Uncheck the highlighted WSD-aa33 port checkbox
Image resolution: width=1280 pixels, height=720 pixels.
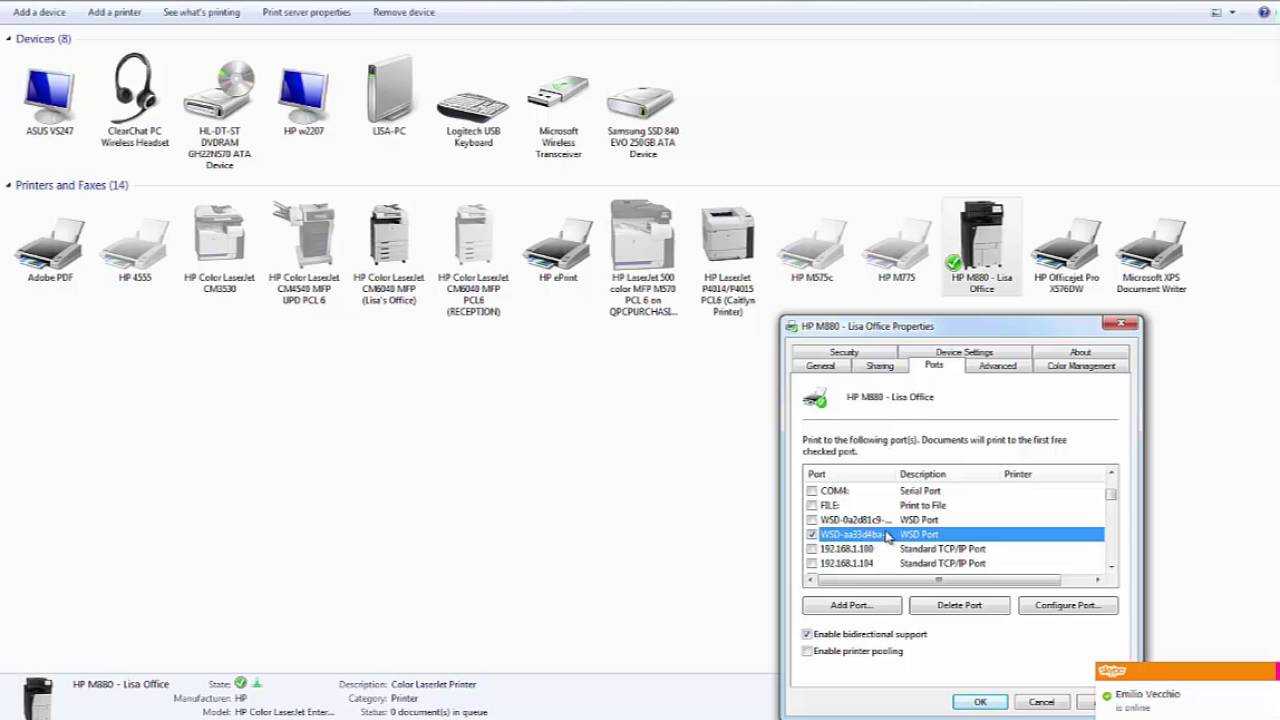(x=812, y=535)
